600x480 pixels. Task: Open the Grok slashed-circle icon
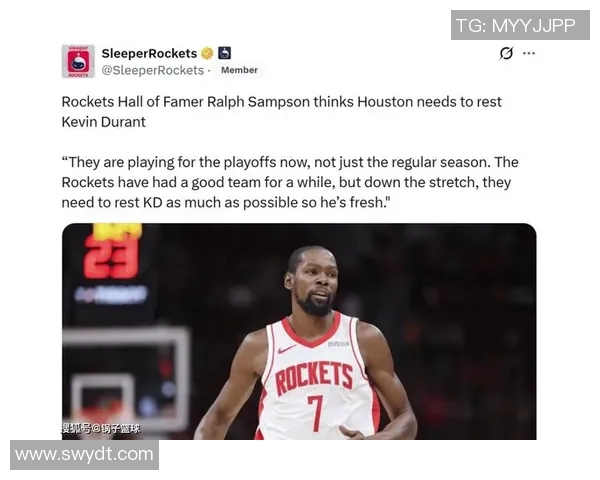[506, 53]
